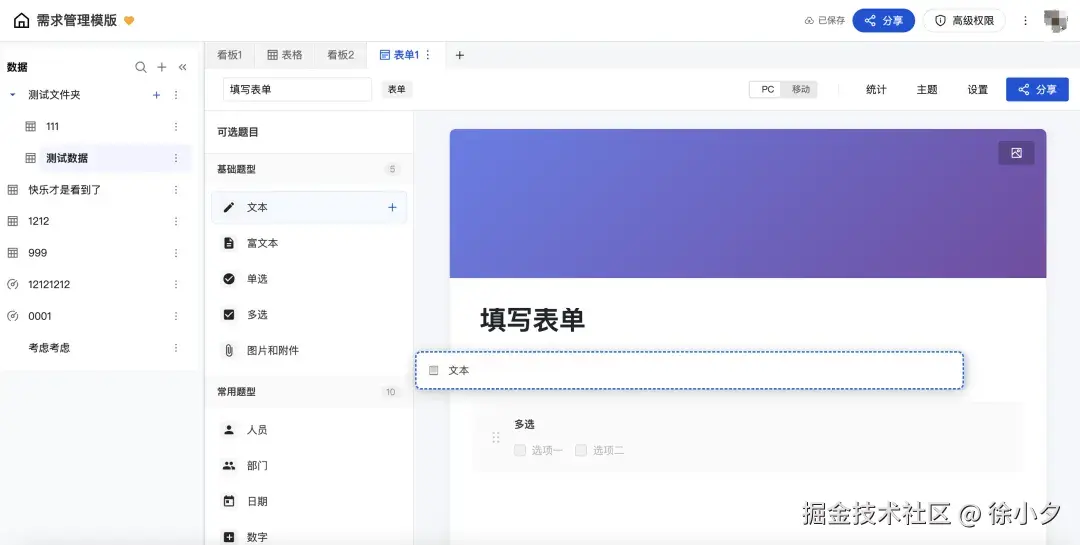Click the orange heart favorite icon
This screenshot has width=1080, height=545.
129,21
